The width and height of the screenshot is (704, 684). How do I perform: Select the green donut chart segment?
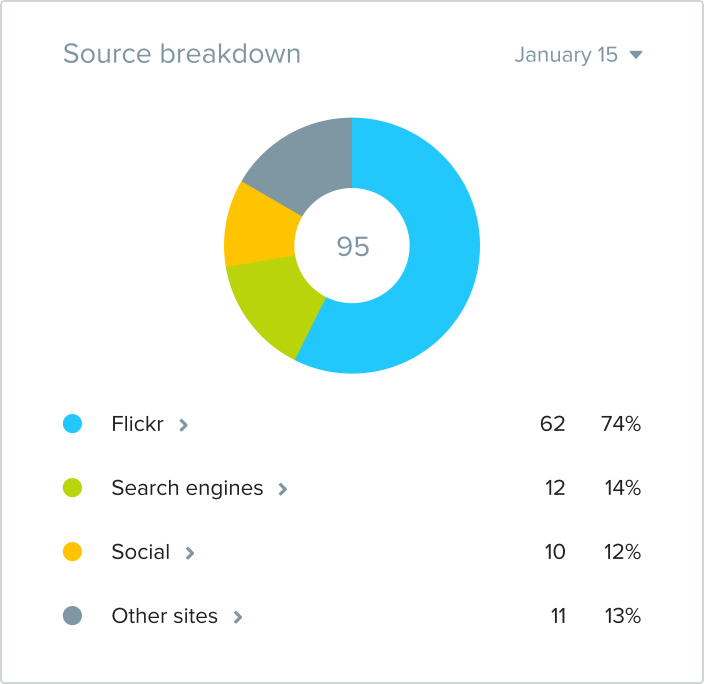[x=274, y=301]
